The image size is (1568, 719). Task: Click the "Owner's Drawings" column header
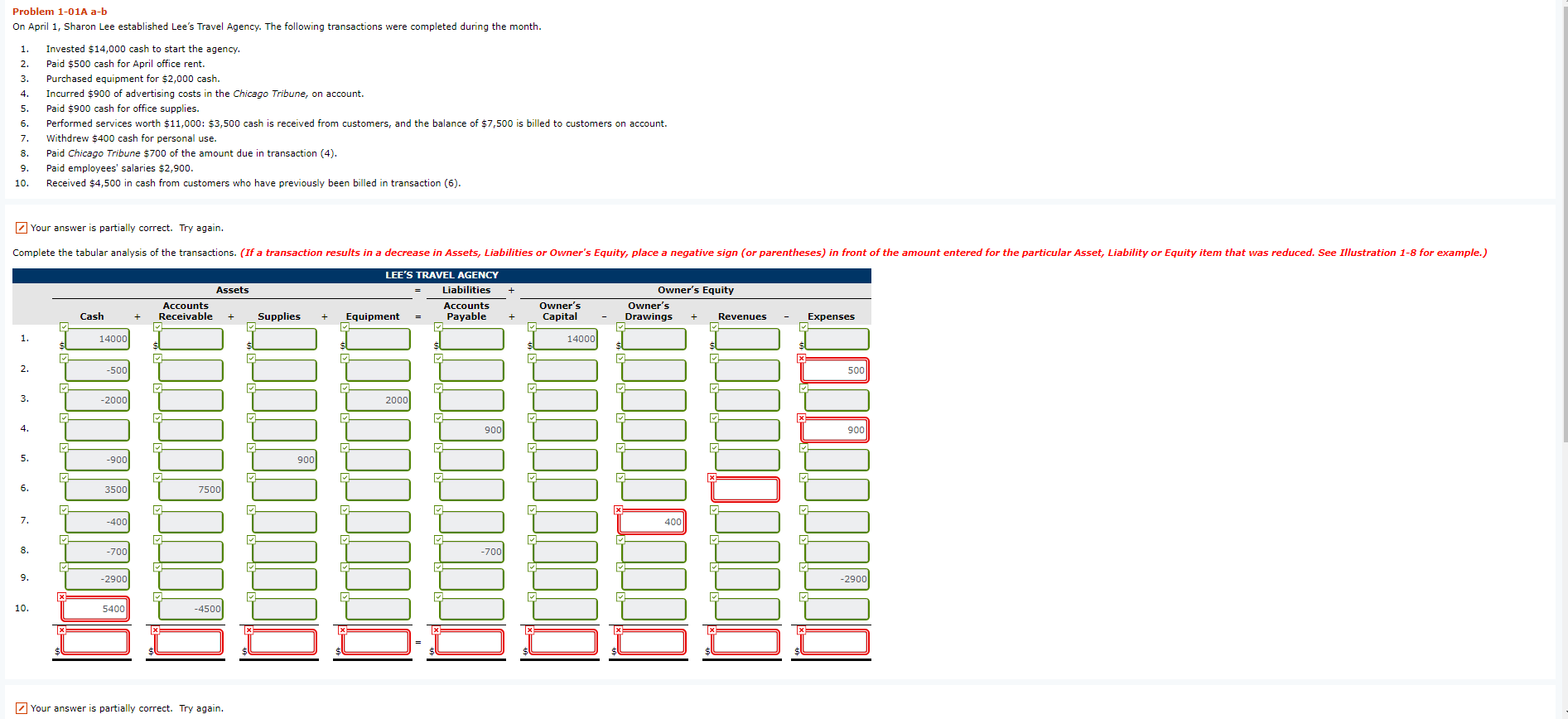(649, 311)
